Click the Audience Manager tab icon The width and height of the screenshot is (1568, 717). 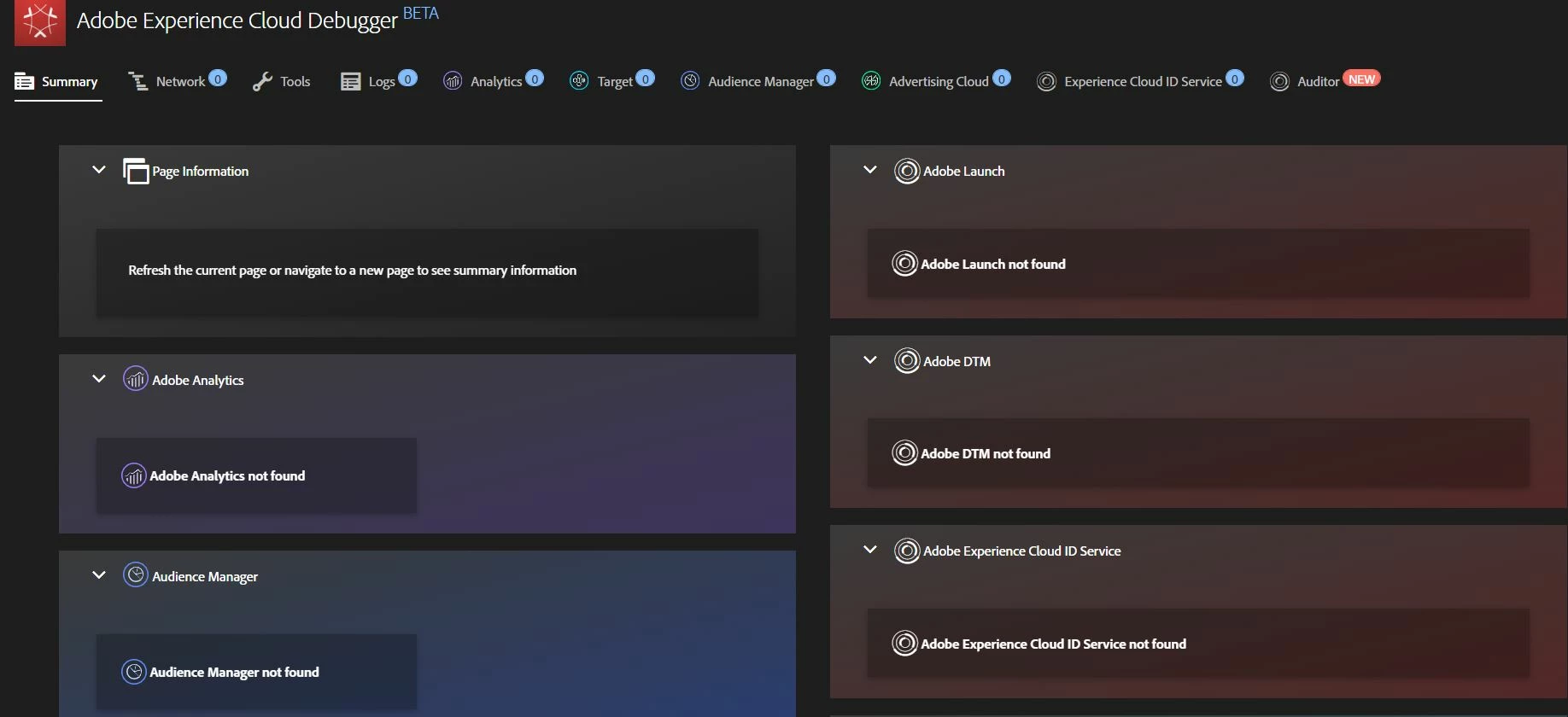690,81
